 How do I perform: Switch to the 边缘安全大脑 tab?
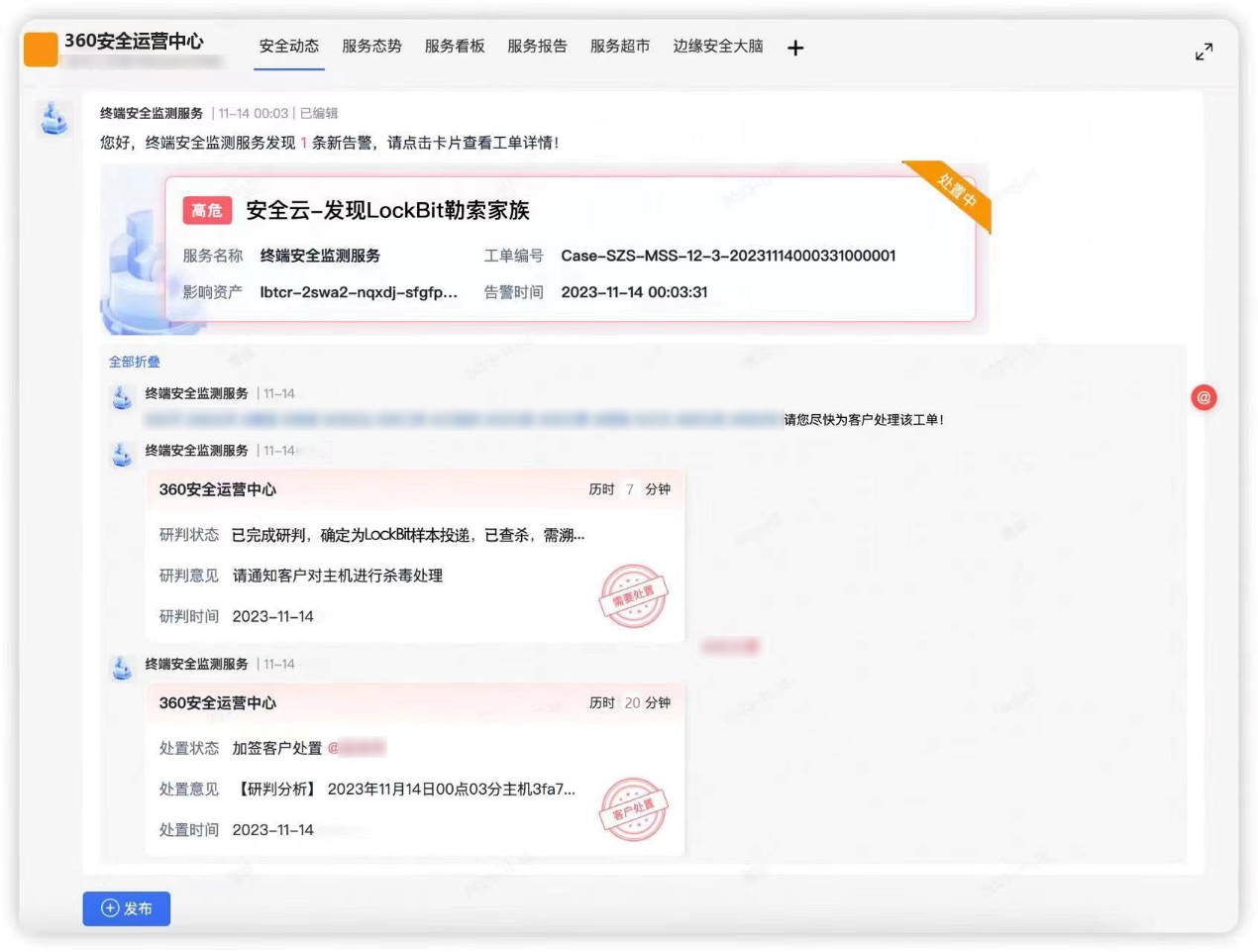(718, 47)
